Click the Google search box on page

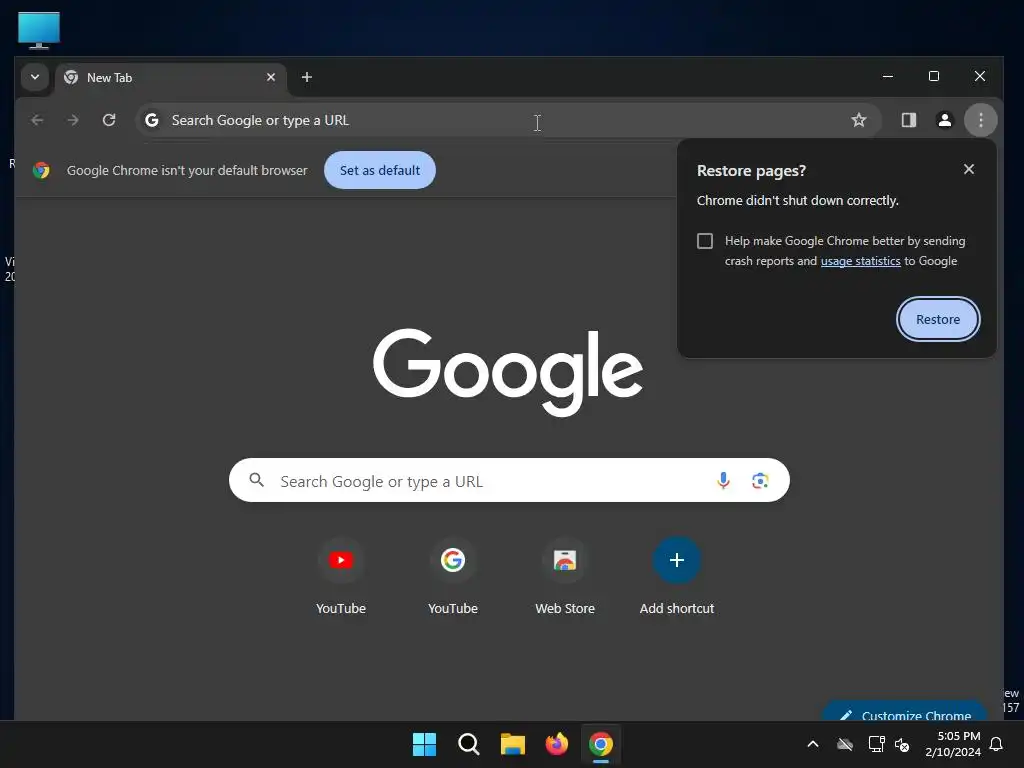[509, 481]
